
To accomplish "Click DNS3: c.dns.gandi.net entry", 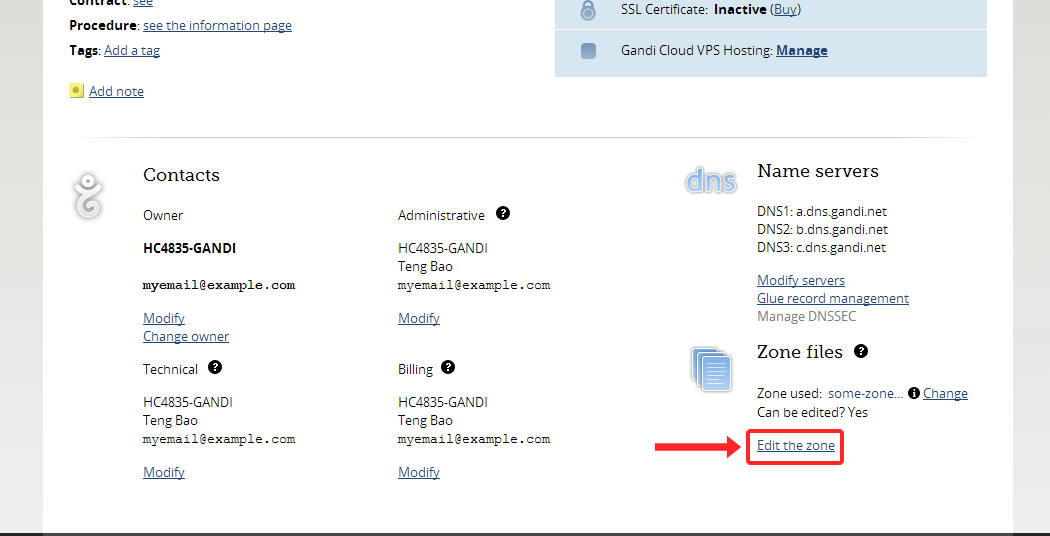I will tap(822, 248).
